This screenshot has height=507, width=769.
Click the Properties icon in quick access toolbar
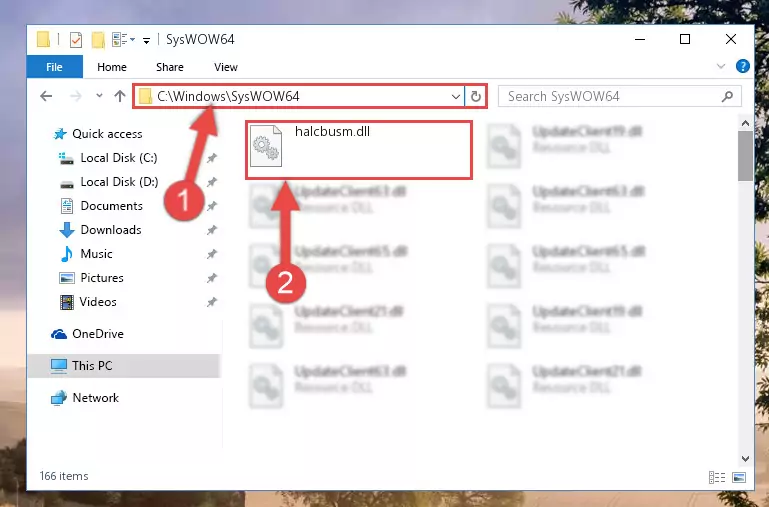(x=76, y=40)
